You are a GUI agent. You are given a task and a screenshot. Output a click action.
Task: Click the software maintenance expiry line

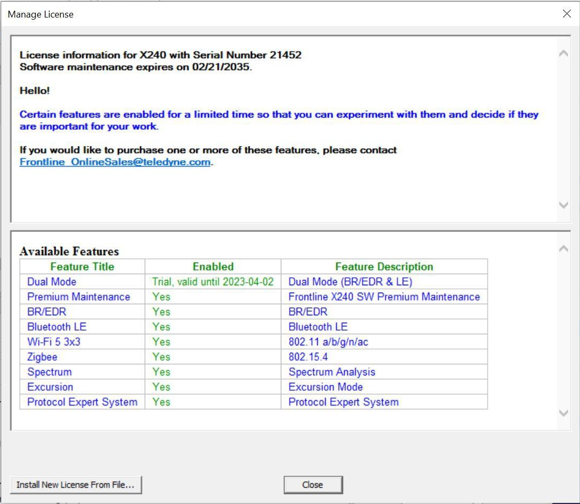(x=136, y=67)
